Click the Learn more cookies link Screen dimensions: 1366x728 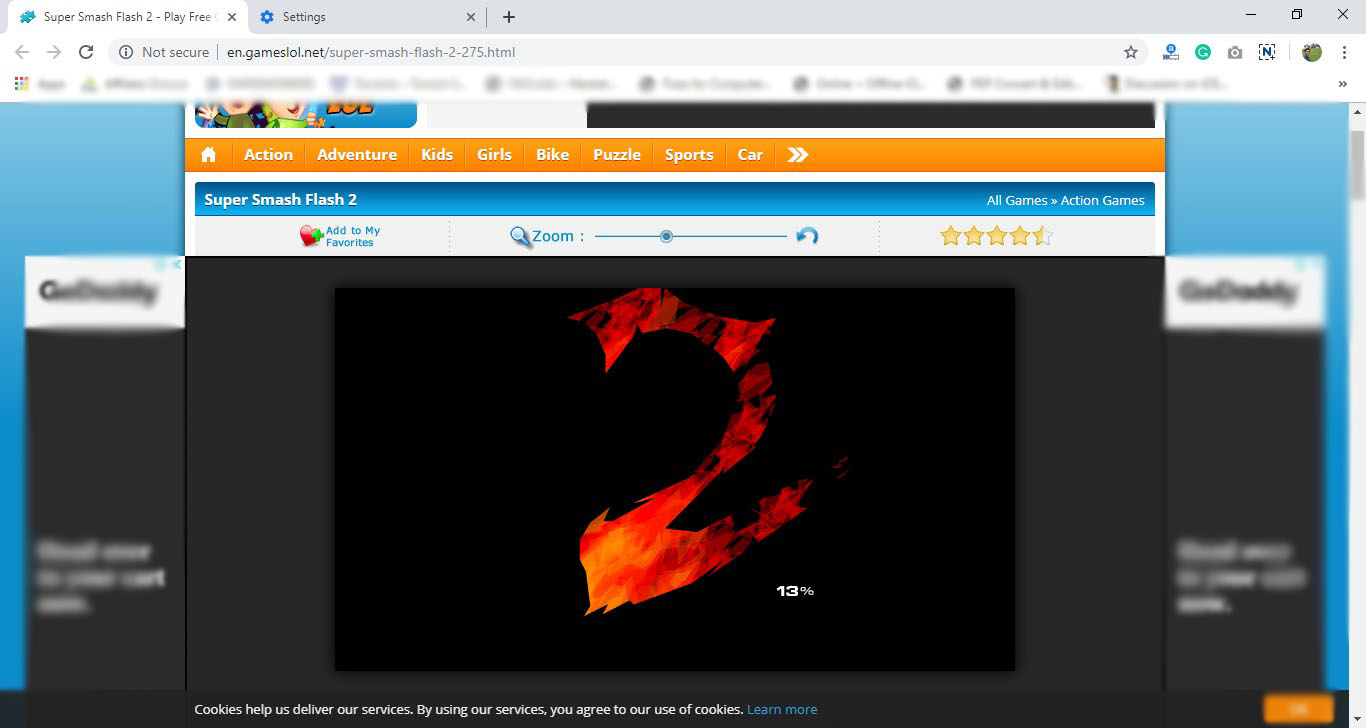coord(782,709)
